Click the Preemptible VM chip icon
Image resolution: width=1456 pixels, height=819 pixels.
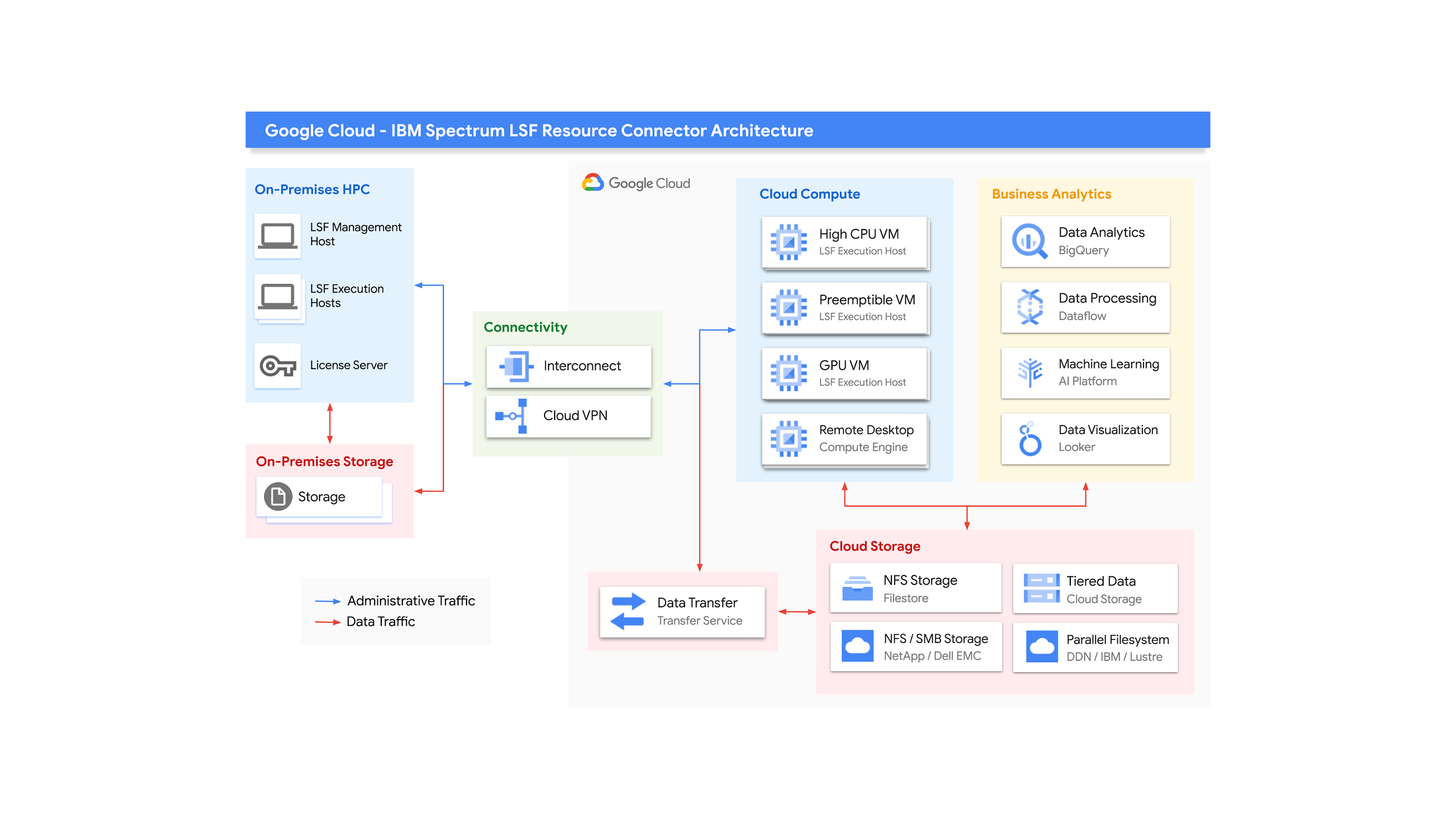(x=789, y=308)
